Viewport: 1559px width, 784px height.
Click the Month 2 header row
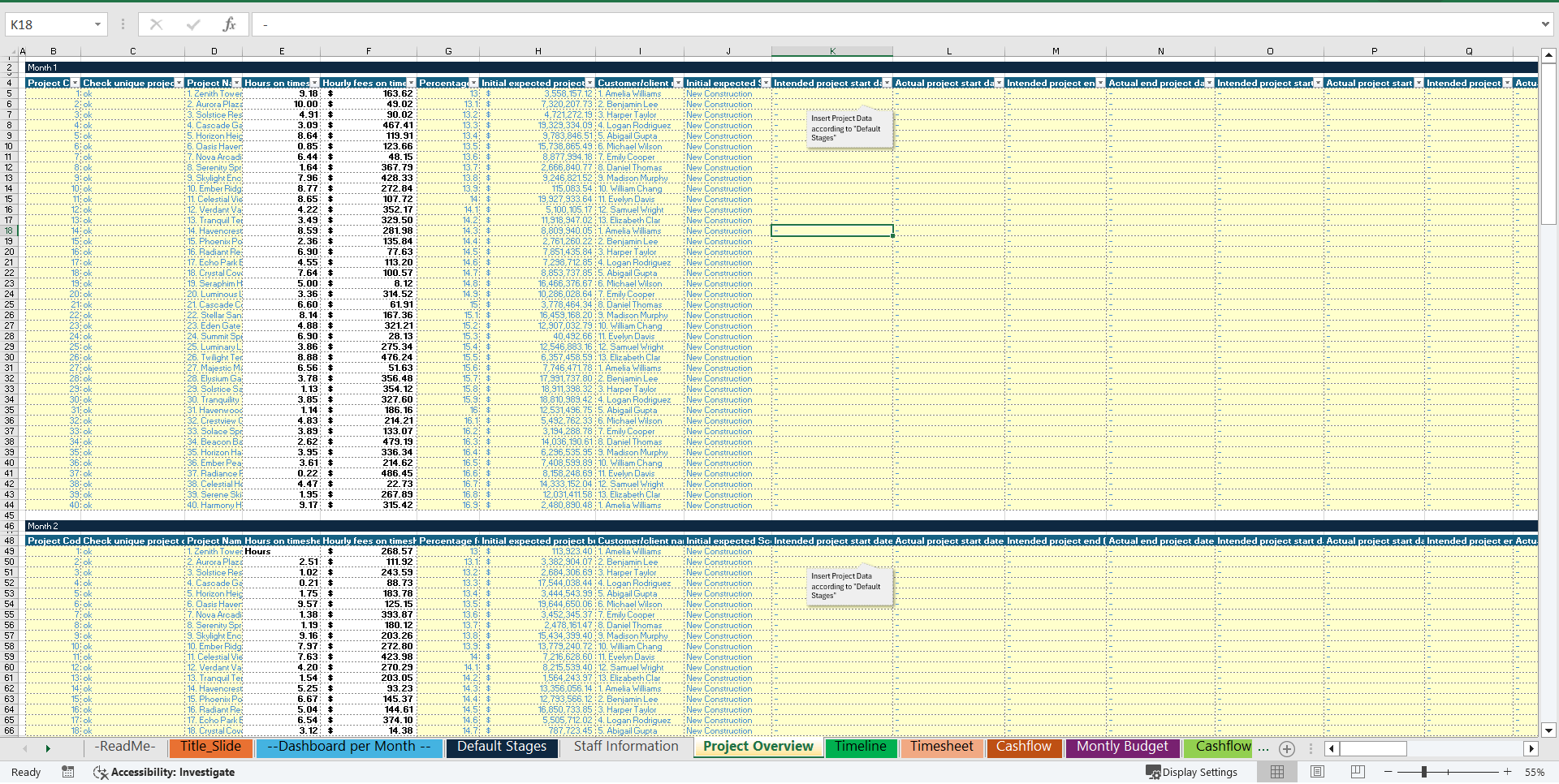(x=781, y=526)
